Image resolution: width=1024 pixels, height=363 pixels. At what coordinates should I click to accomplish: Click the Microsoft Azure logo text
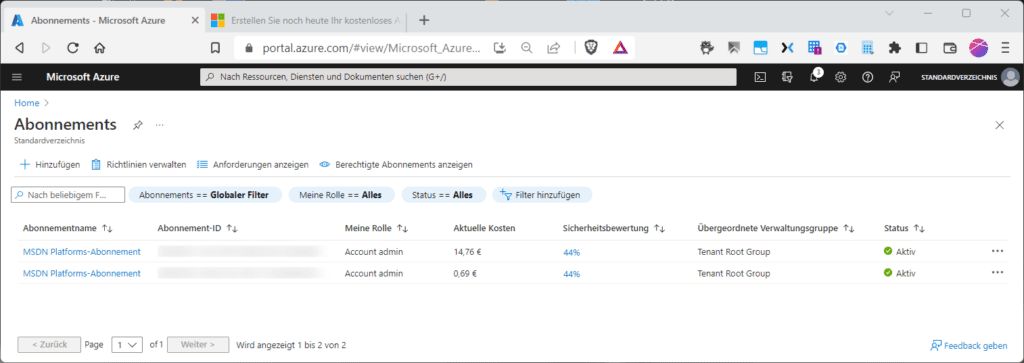(x=83, y=77)
